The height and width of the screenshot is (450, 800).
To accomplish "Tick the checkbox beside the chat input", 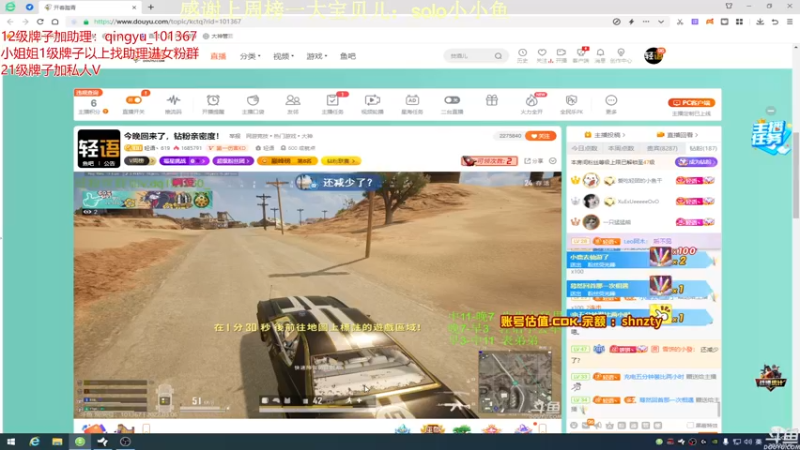I will (x=690, y=425).
